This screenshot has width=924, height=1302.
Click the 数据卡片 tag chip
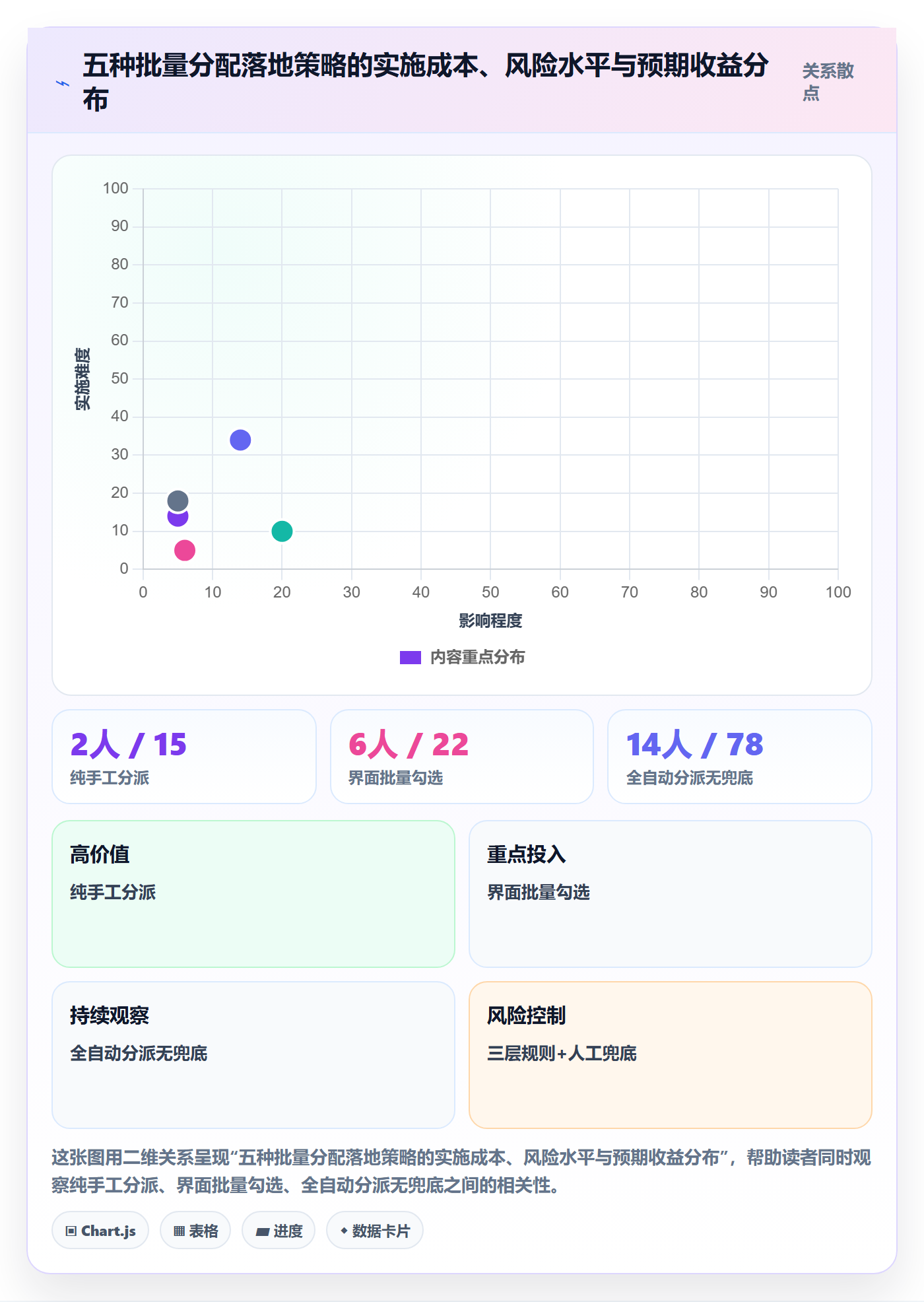[375, 1230]
